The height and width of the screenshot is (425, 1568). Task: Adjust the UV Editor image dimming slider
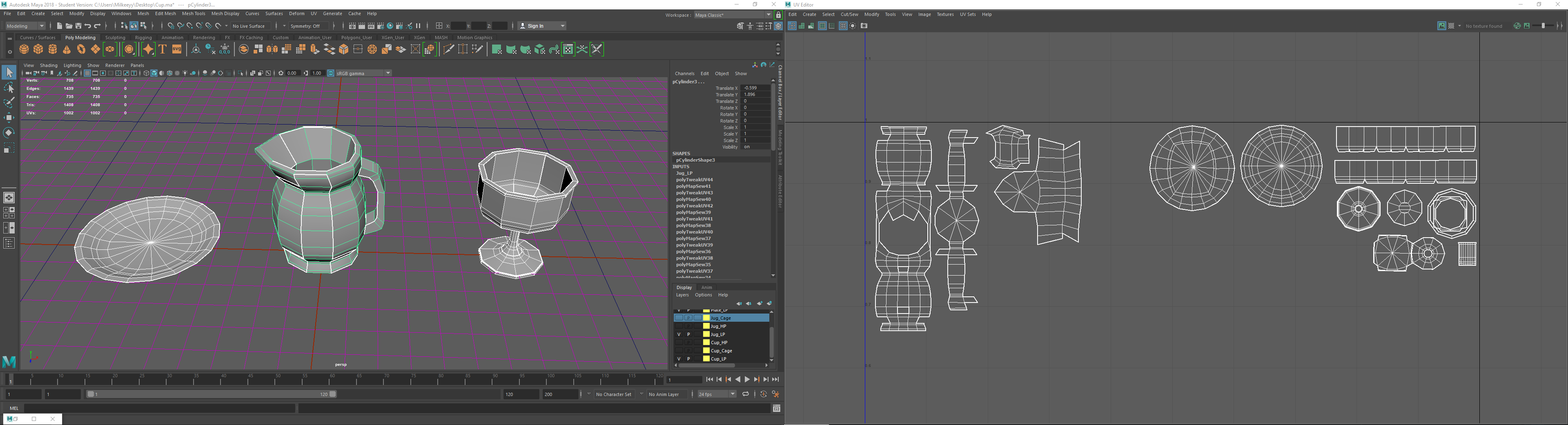tap(1543, 26)
